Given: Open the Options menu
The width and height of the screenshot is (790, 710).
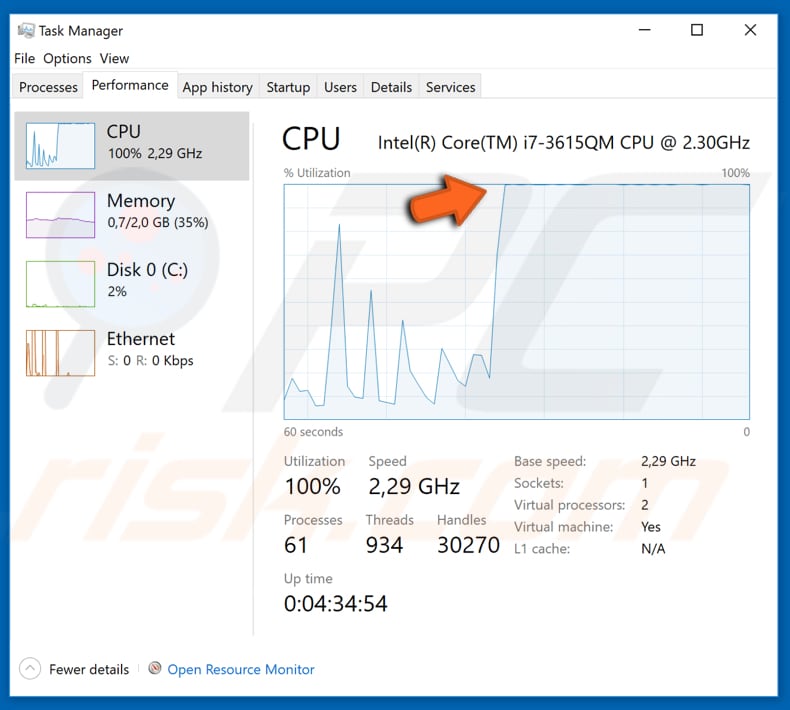Looking at the screenshot, I should [67, 58].
